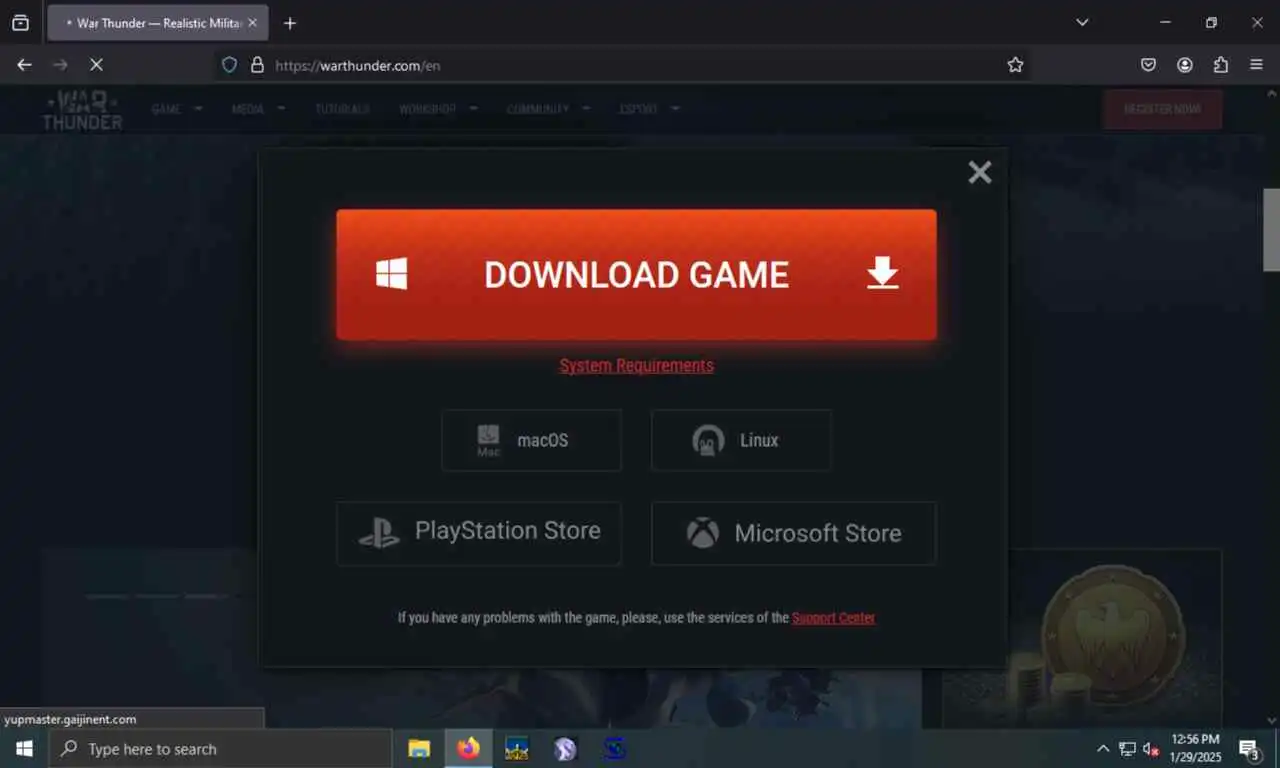Open Firefox View icon in tab bar
The image size is (1280, 768).
(x=20, y=23)
